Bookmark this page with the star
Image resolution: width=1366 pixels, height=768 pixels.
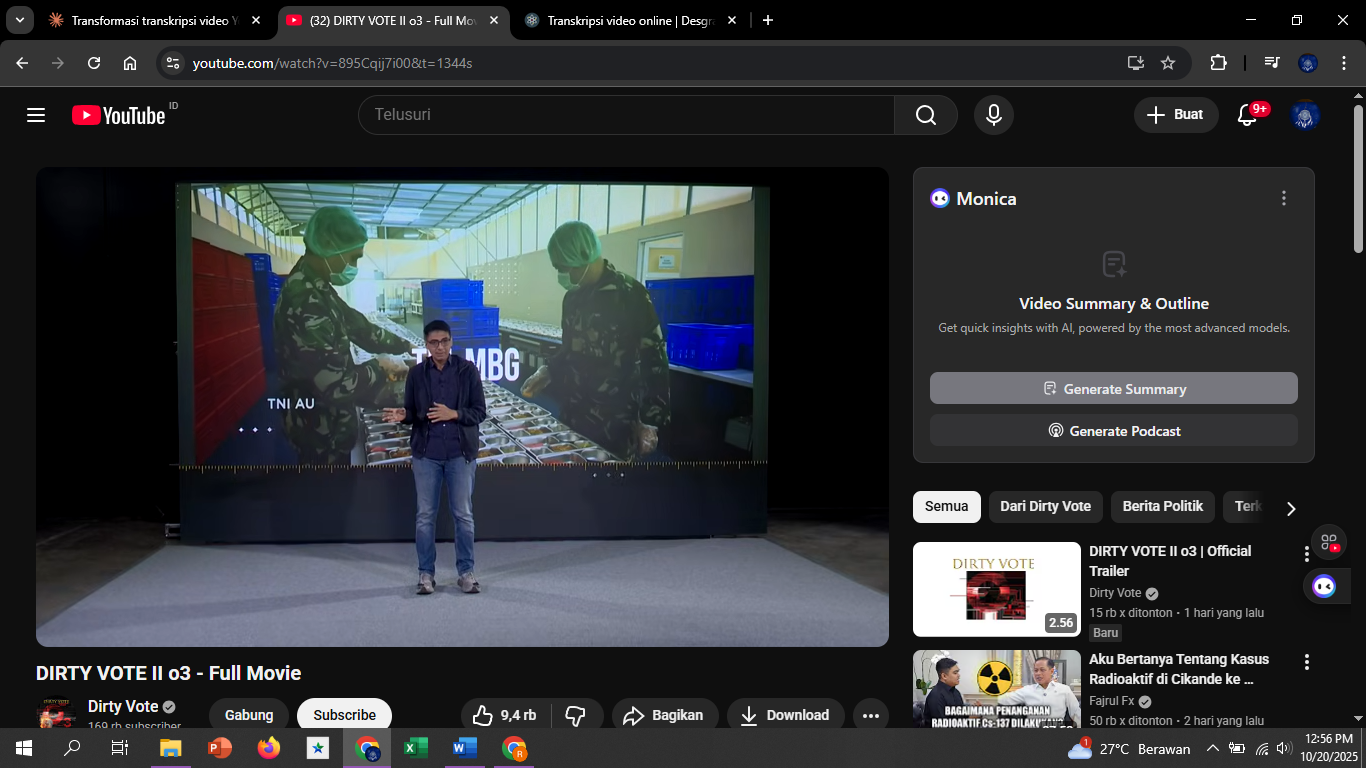click(1168, 63)
